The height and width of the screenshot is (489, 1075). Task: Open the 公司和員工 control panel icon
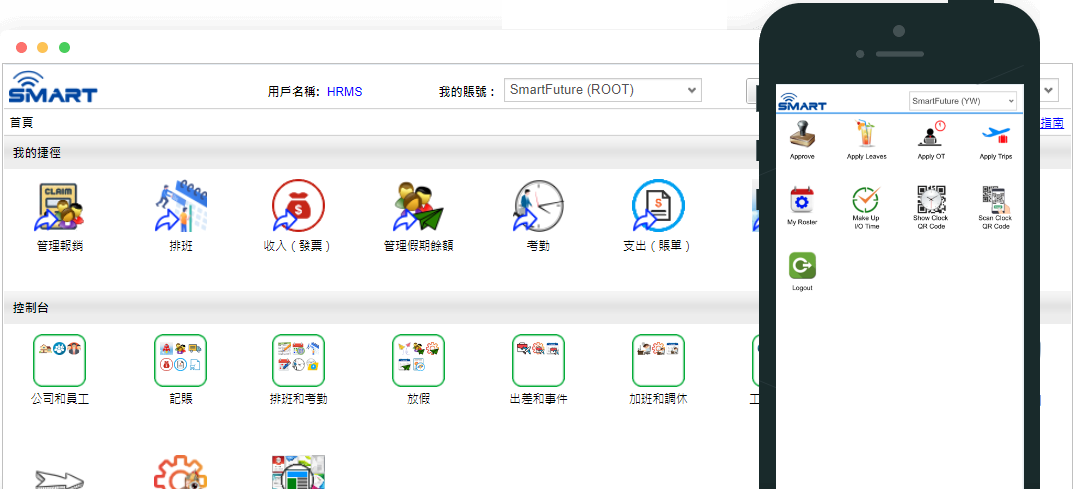(59, 360)
